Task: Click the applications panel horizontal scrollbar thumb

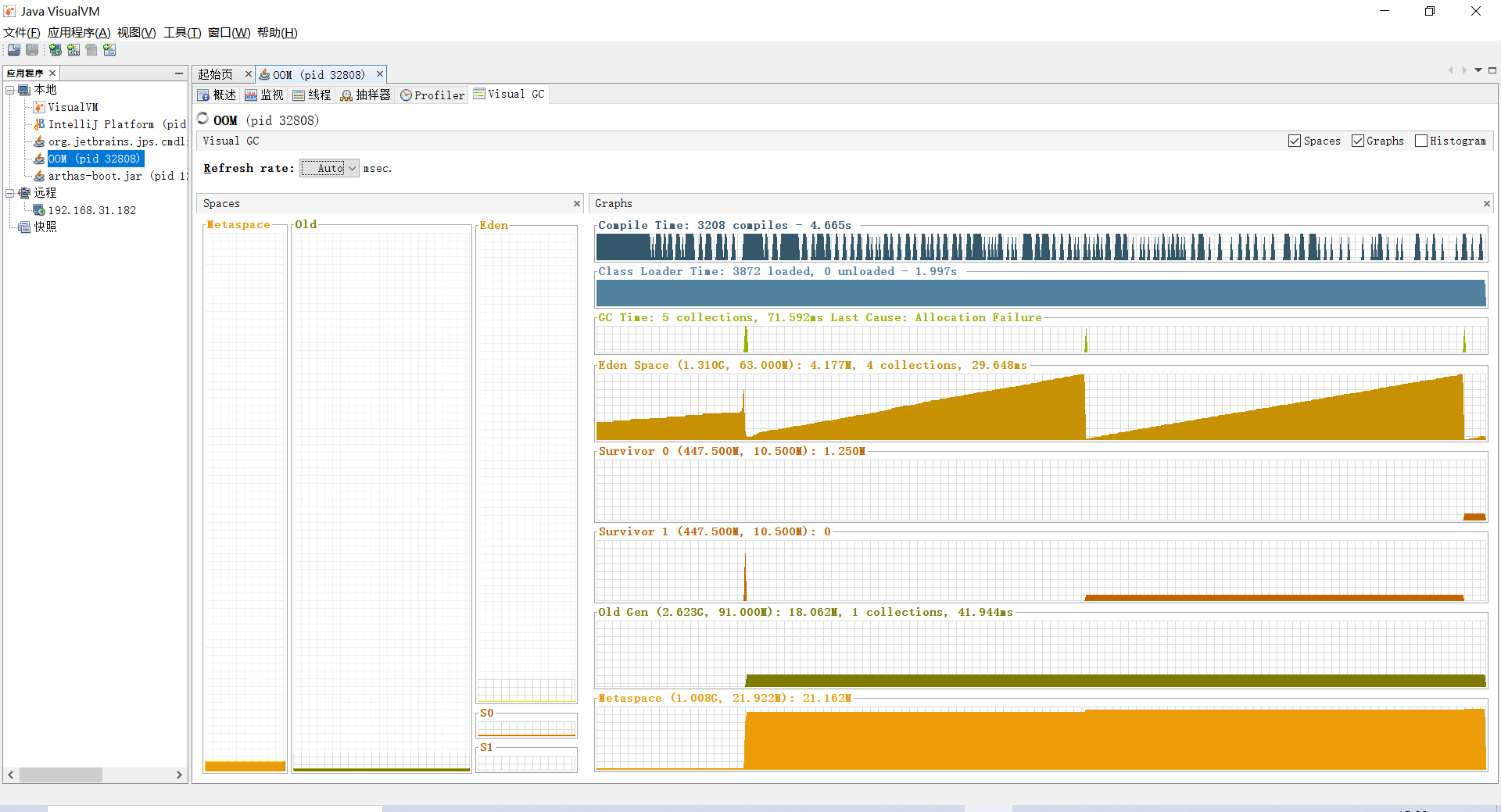Action: pos(60,774)
